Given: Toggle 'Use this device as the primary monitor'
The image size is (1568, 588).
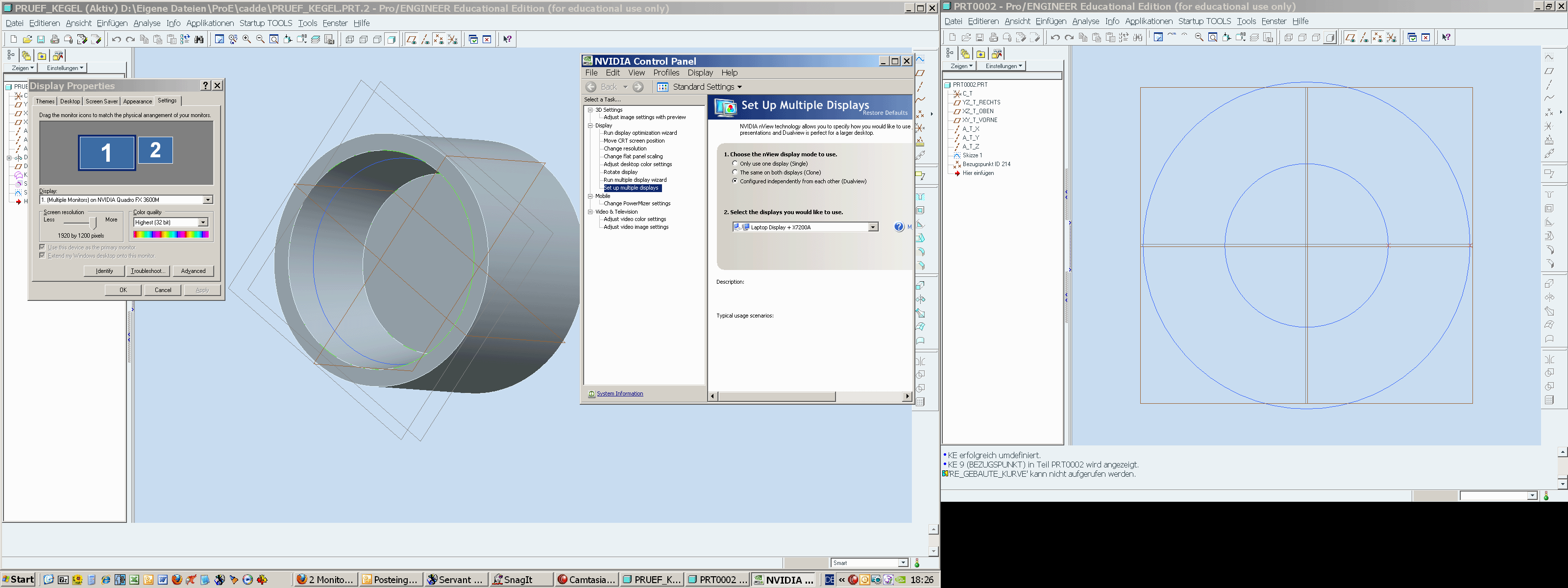Looking at the screenshot, I should click(x=42, y=247).
